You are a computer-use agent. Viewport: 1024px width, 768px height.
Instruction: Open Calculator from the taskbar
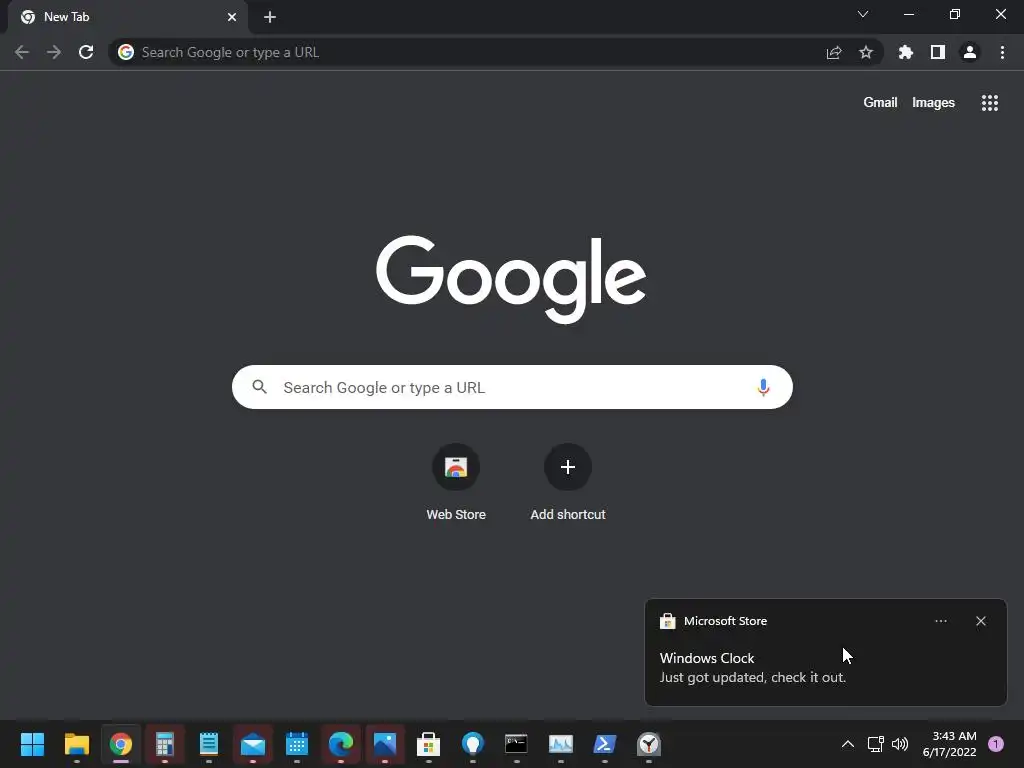165,744
